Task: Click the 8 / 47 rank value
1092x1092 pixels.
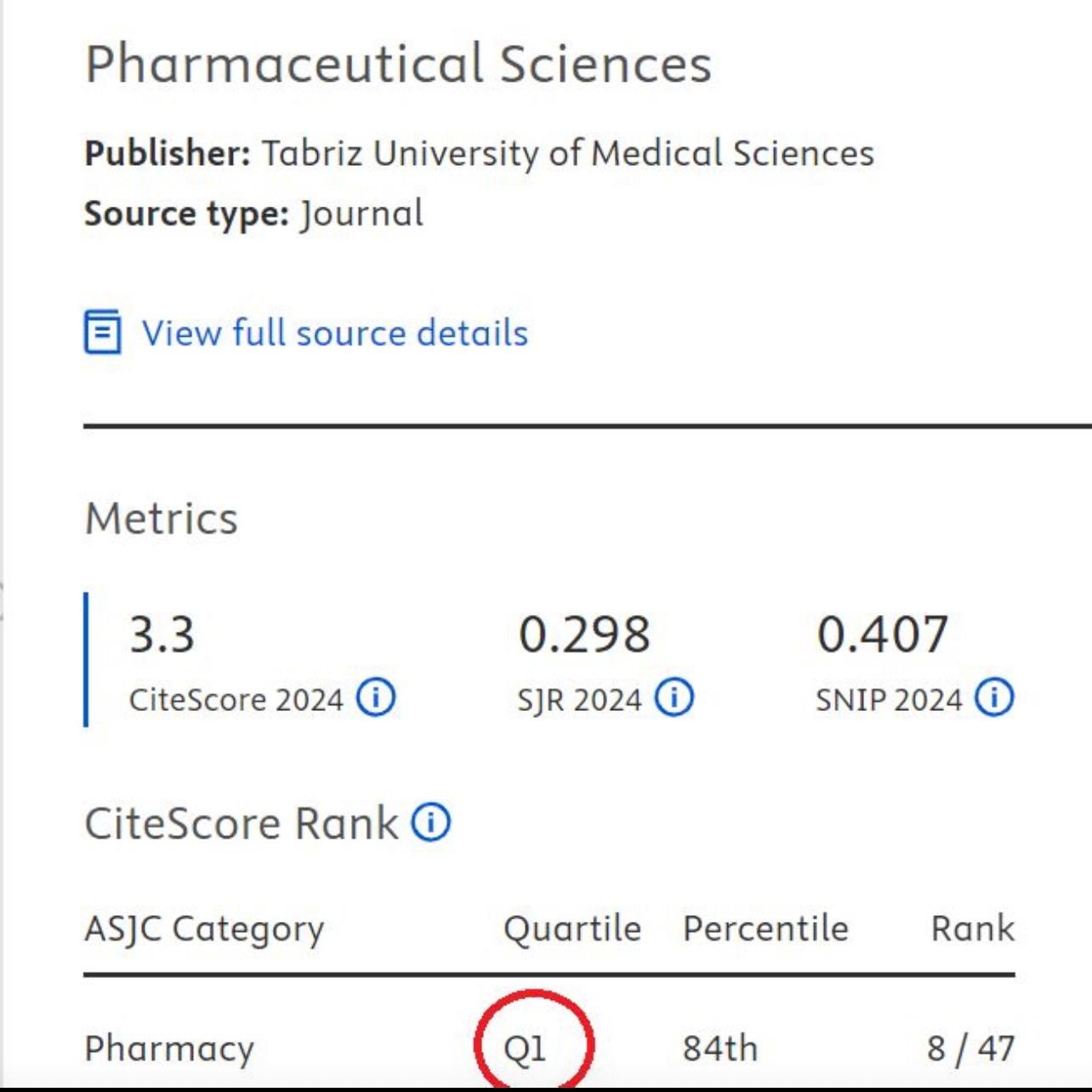Action: click(x=971, y=1048)
